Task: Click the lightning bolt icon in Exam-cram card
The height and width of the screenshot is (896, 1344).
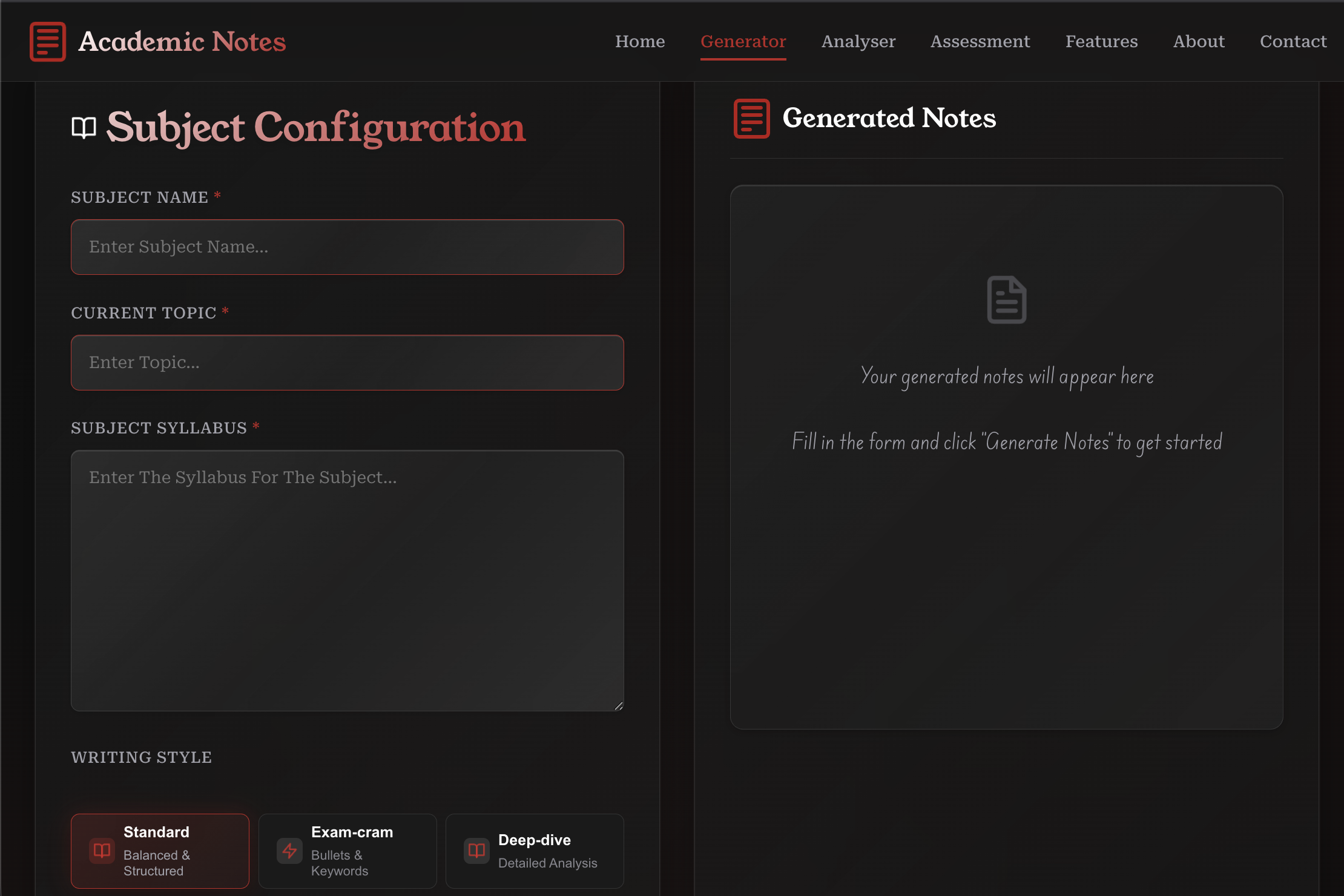Action: coord(289,851)
